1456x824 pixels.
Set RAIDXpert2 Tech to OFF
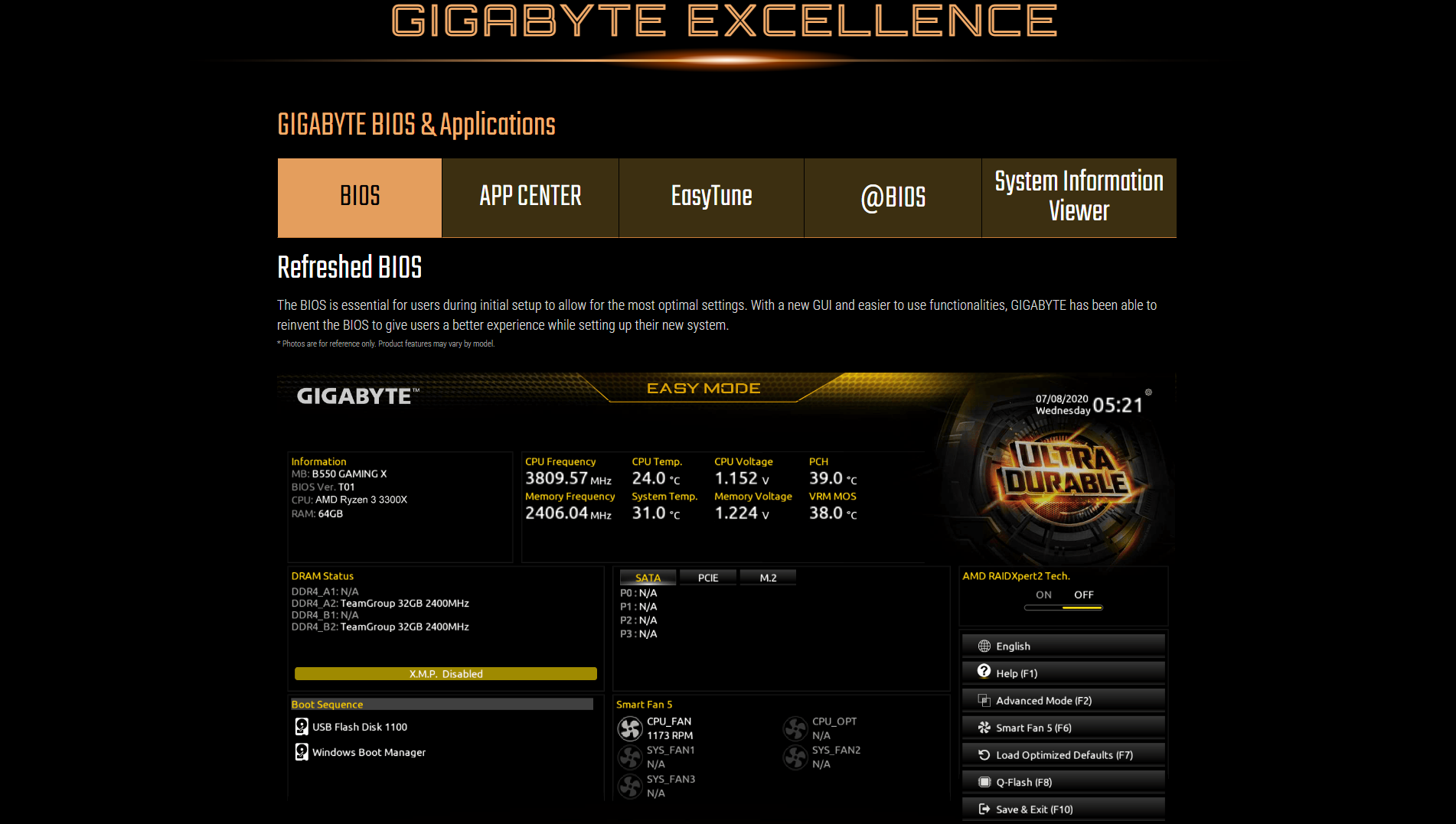1083,594
